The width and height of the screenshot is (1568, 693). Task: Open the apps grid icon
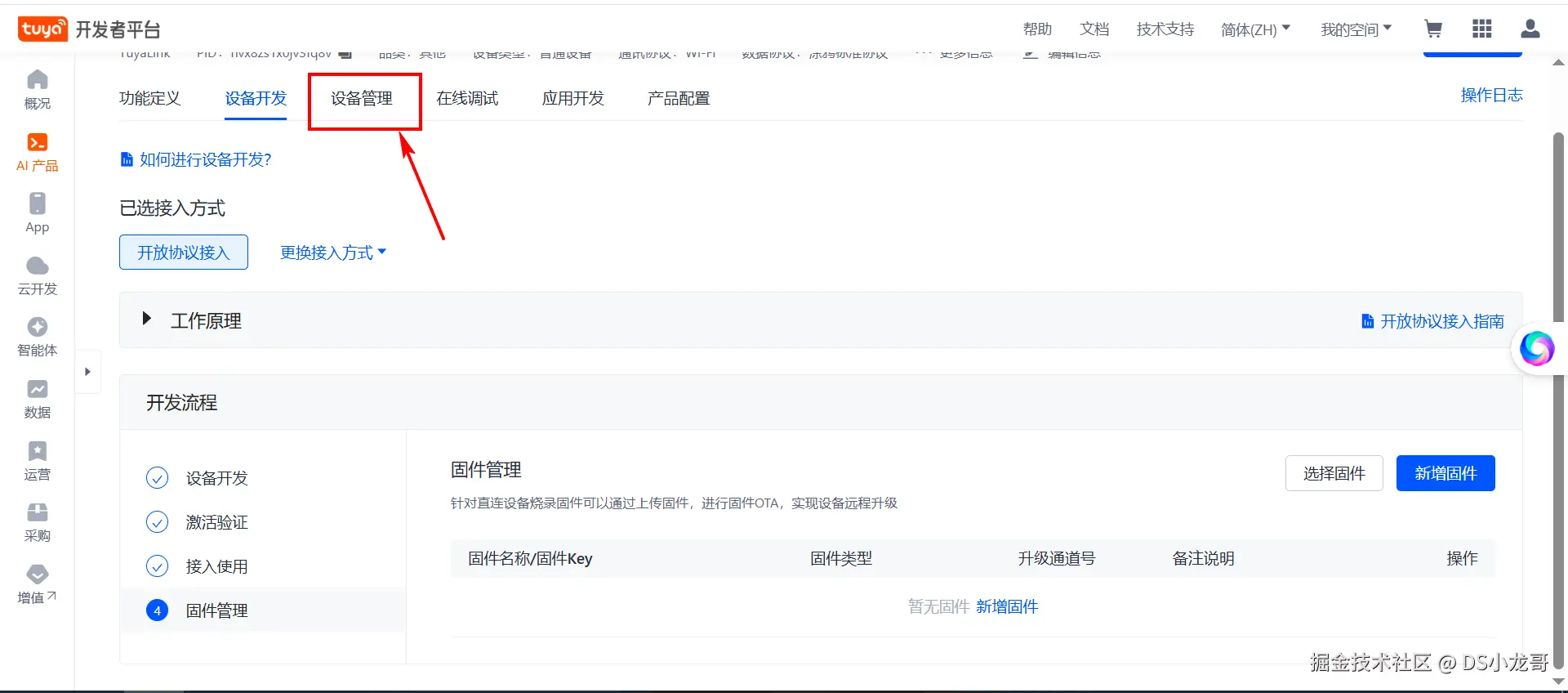pos(1482,29)
